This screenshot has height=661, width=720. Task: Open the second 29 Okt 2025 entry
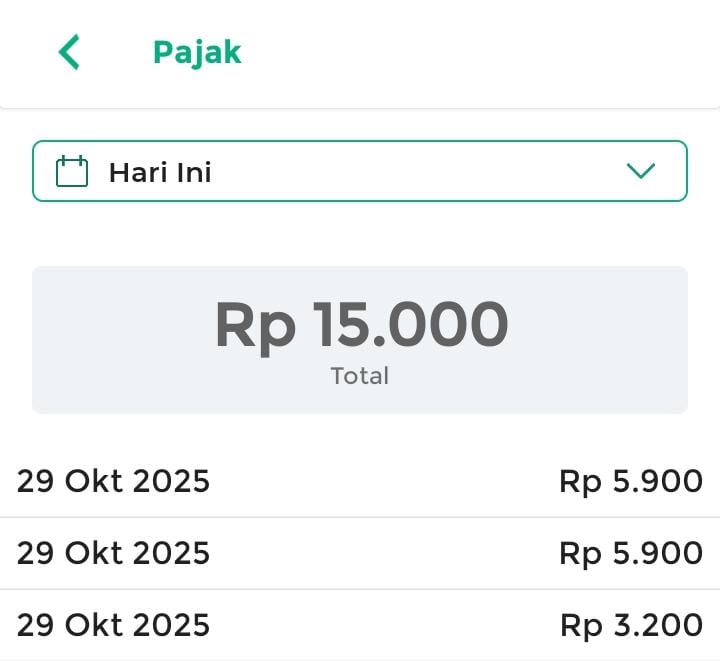(x=113, y=553)
